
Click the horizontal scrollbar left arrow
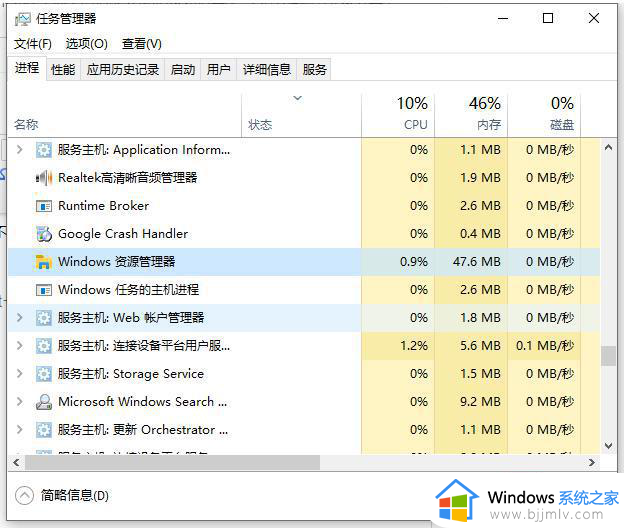[16, 463]
